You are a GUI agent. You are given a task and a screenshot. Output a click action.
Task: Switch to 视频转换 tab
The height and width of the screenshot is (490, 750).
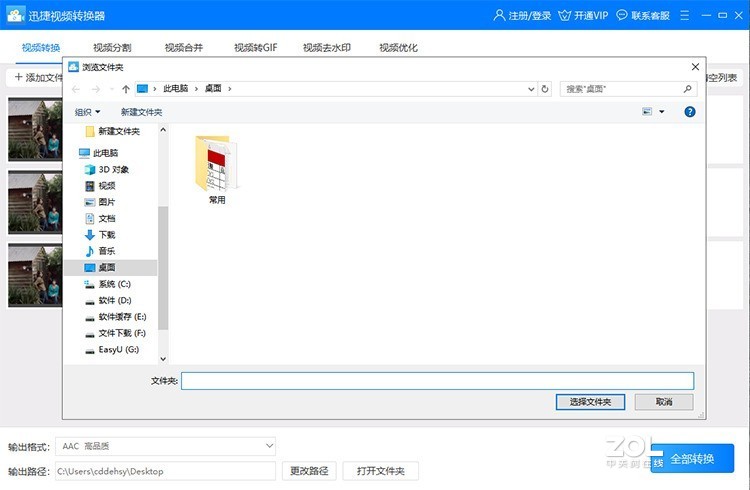click(x=41, y=47)
